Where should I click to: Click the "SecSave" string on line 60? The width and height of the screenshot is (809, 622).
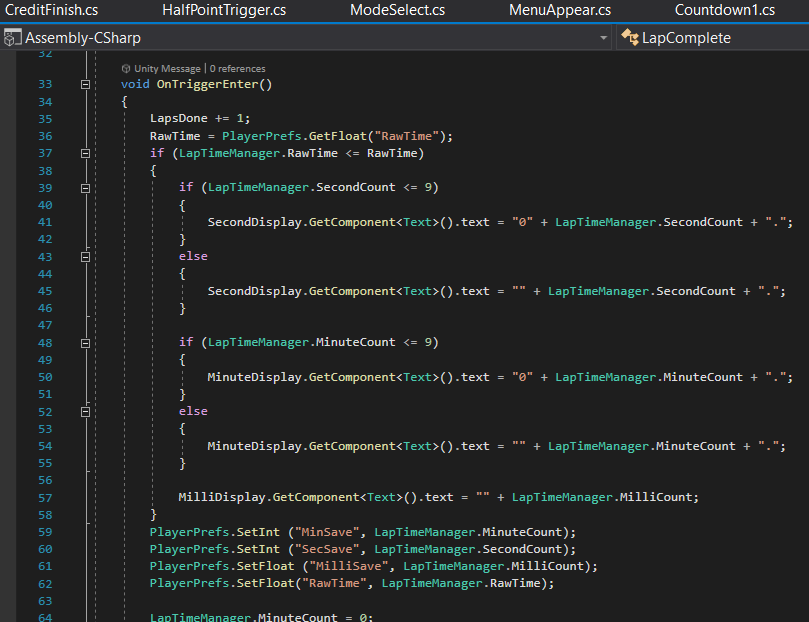click(x=327, y=549)
